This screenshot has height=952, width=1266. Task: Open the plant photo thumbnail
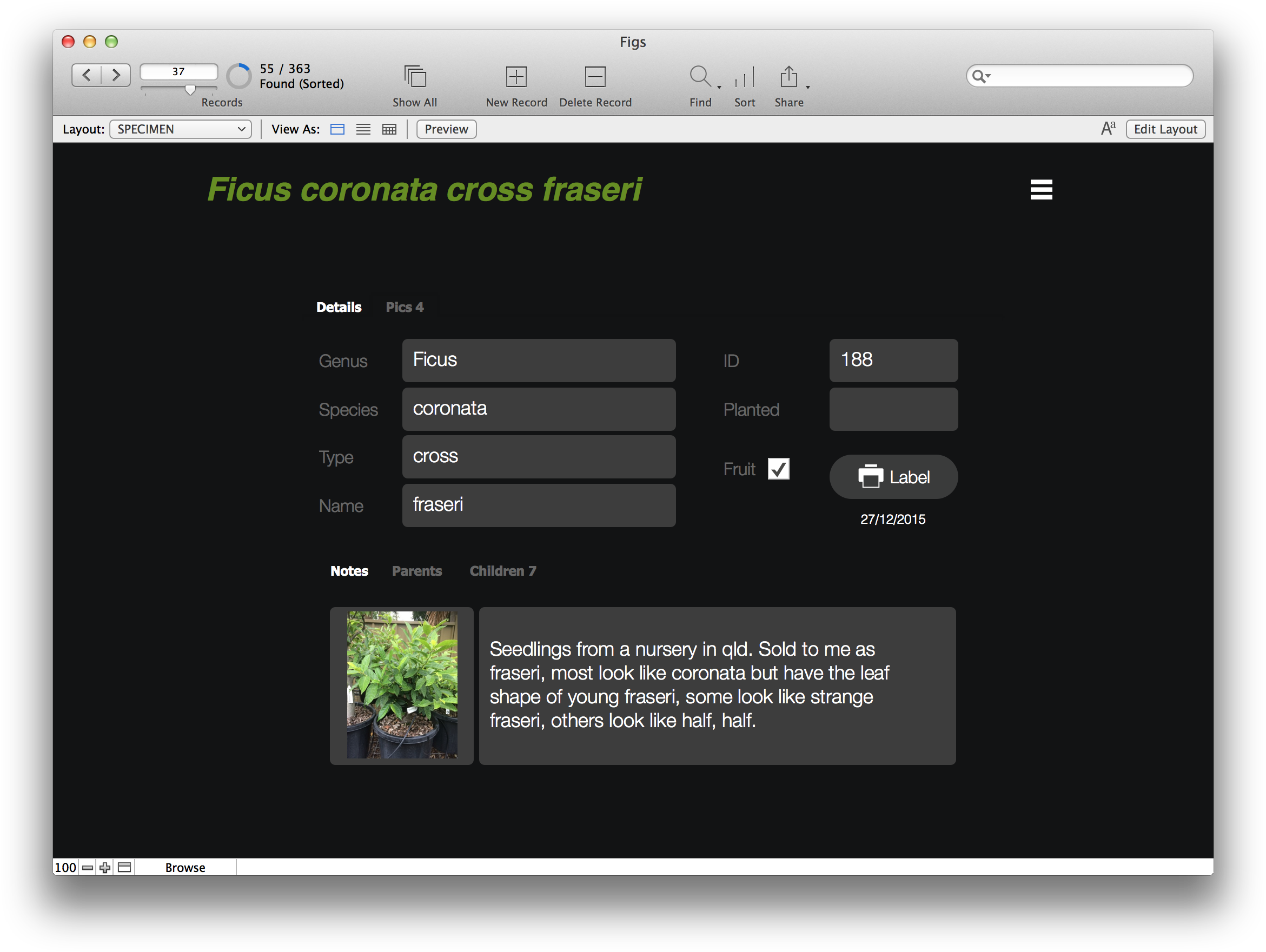(x=401, y=685)
